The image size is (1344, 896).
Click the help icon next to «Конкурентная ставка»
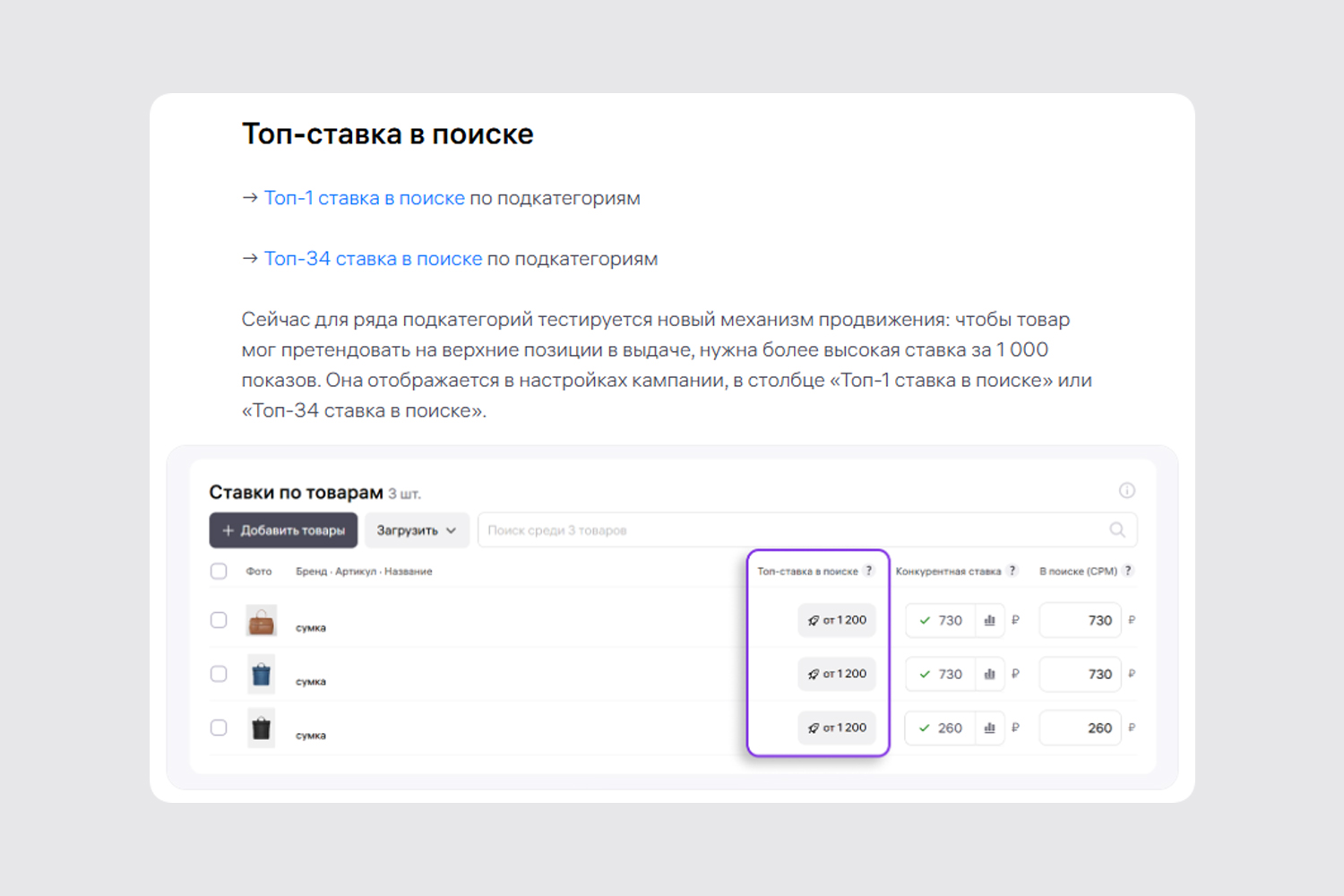pyautogui.click(x=1012, y=570)
